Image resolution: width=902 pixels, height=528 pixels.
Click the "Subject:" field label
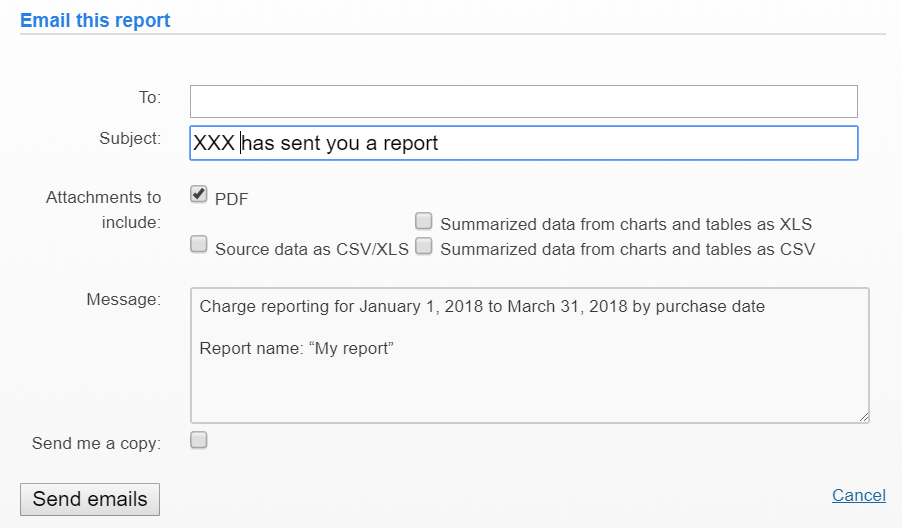pos(130,138)
